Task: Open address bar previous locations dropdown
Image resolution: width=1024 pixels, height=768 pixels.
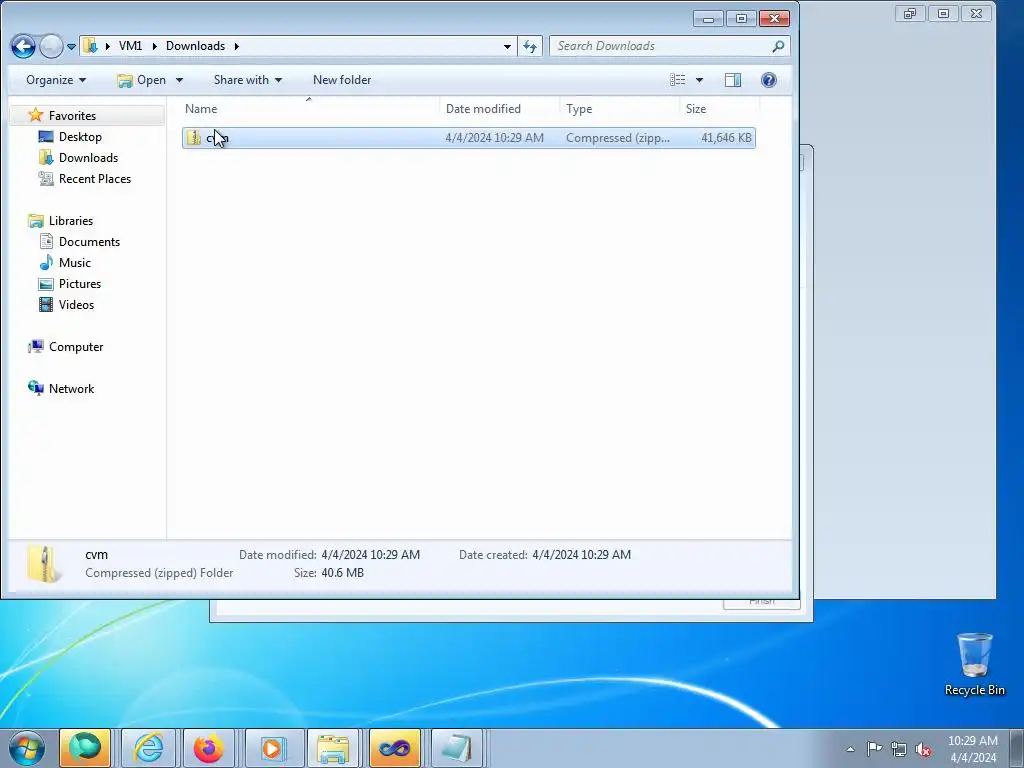Action: [x=507, y=46]
